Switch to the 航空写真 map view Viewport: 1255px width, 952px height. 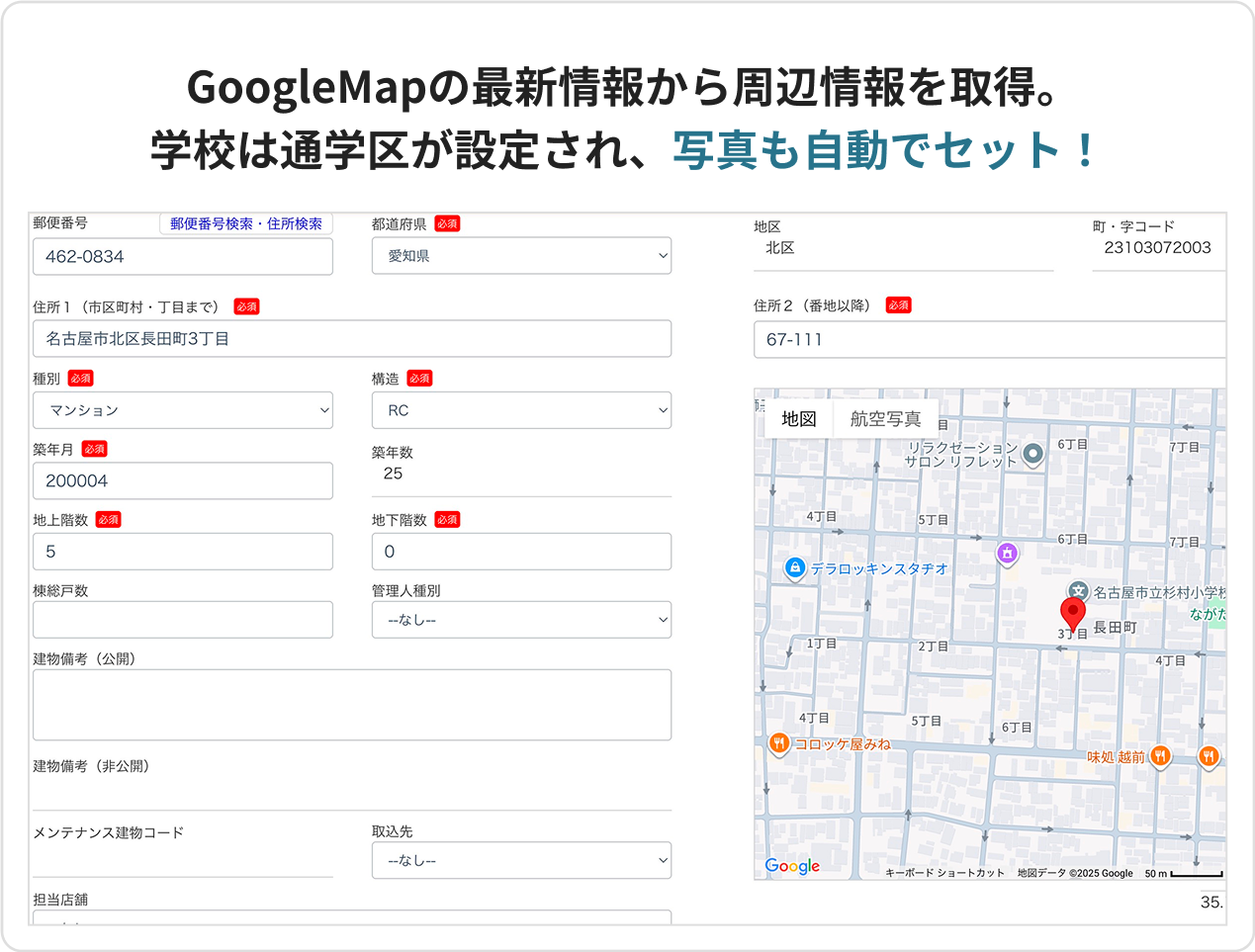click(885, 419)
